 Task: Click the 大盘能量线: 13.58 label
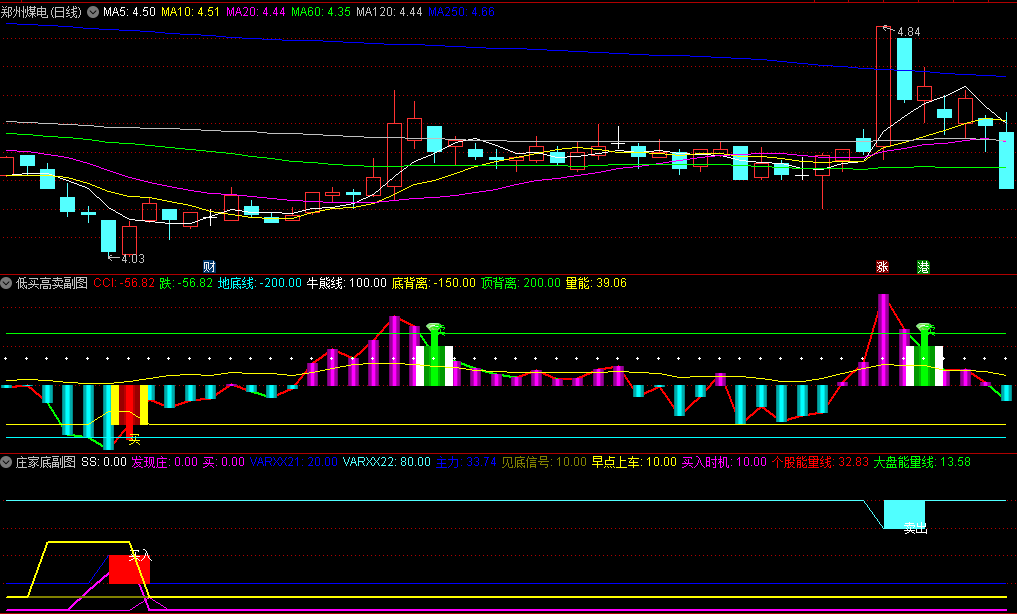coord(922,462)
